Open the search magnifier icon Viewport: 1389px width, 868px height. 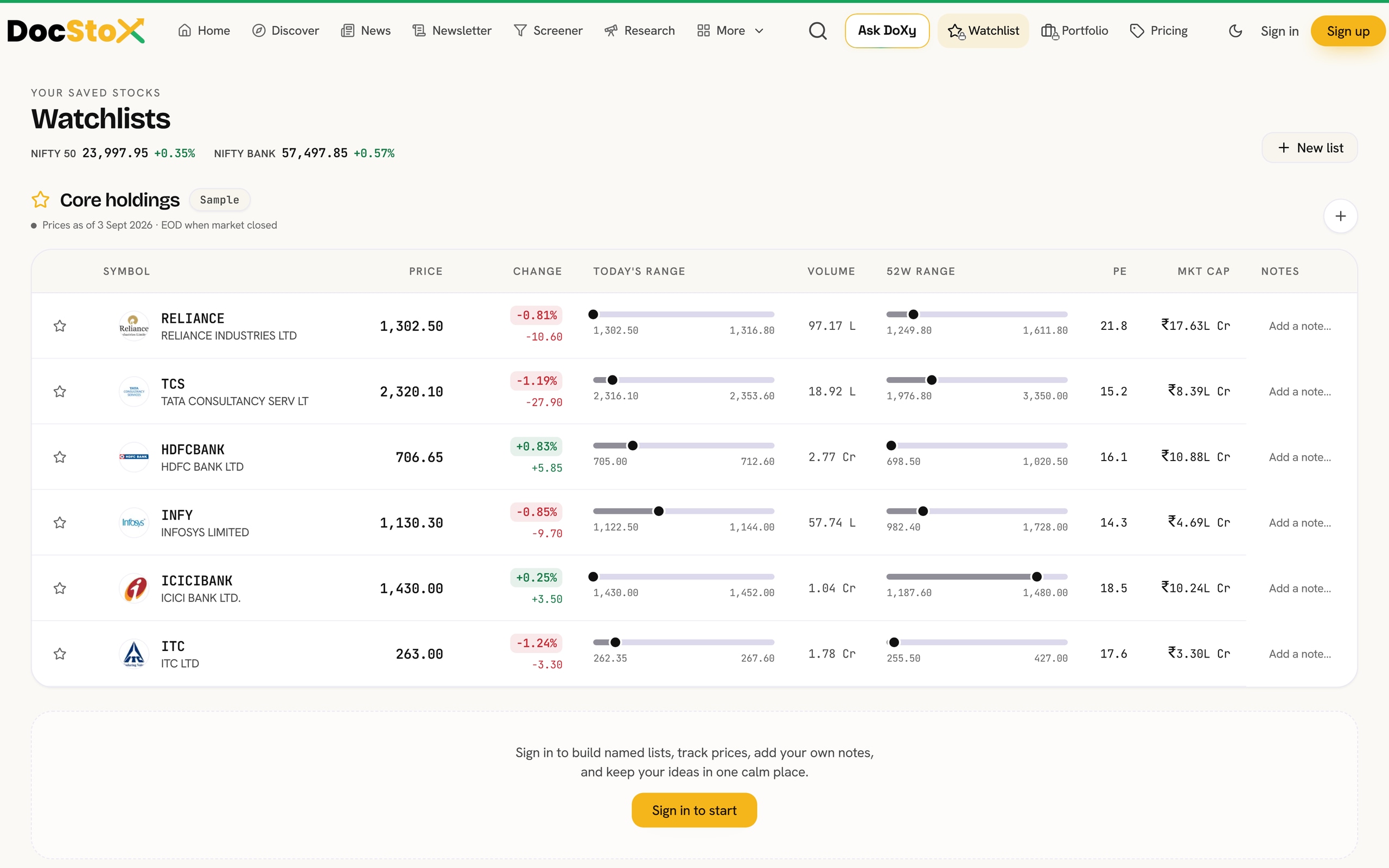tap(818, 31)
